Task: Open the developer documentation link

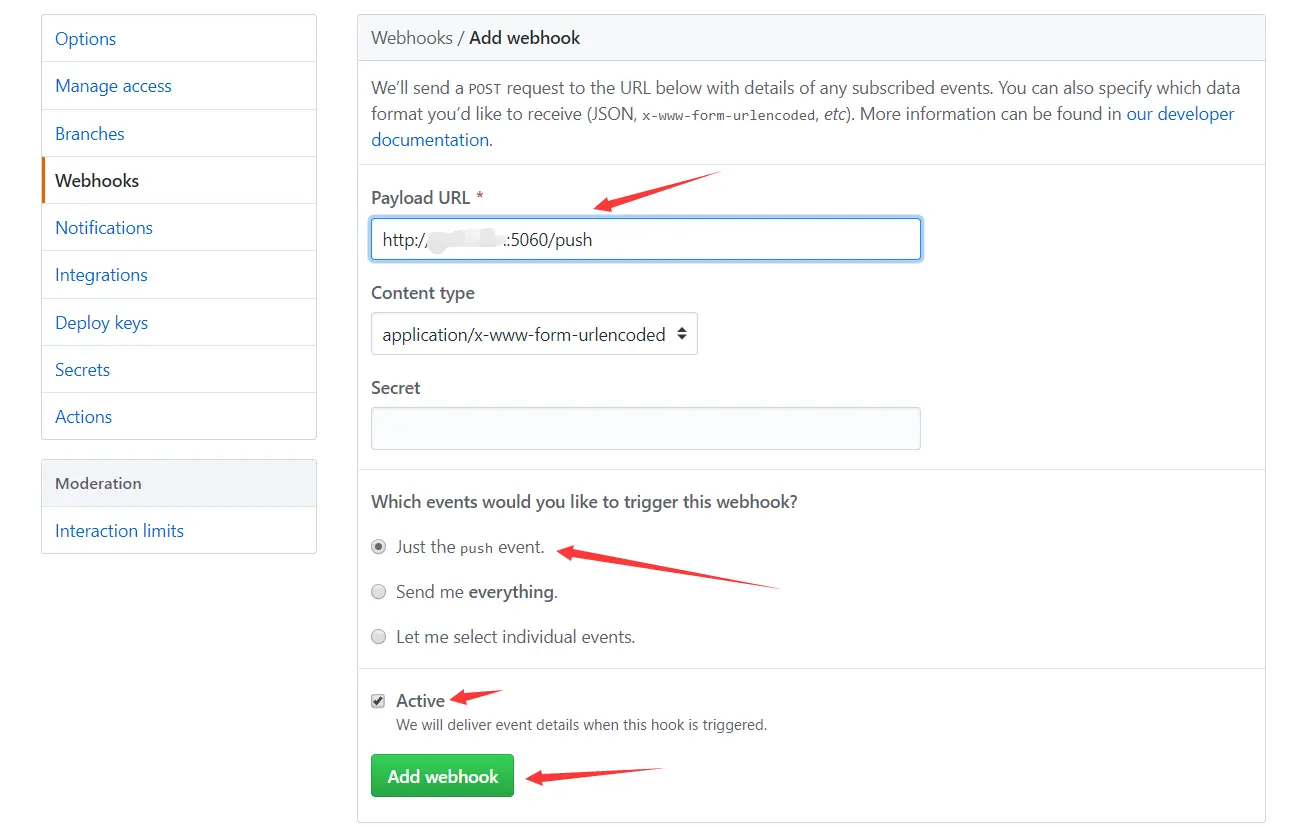Action: 1180,114
